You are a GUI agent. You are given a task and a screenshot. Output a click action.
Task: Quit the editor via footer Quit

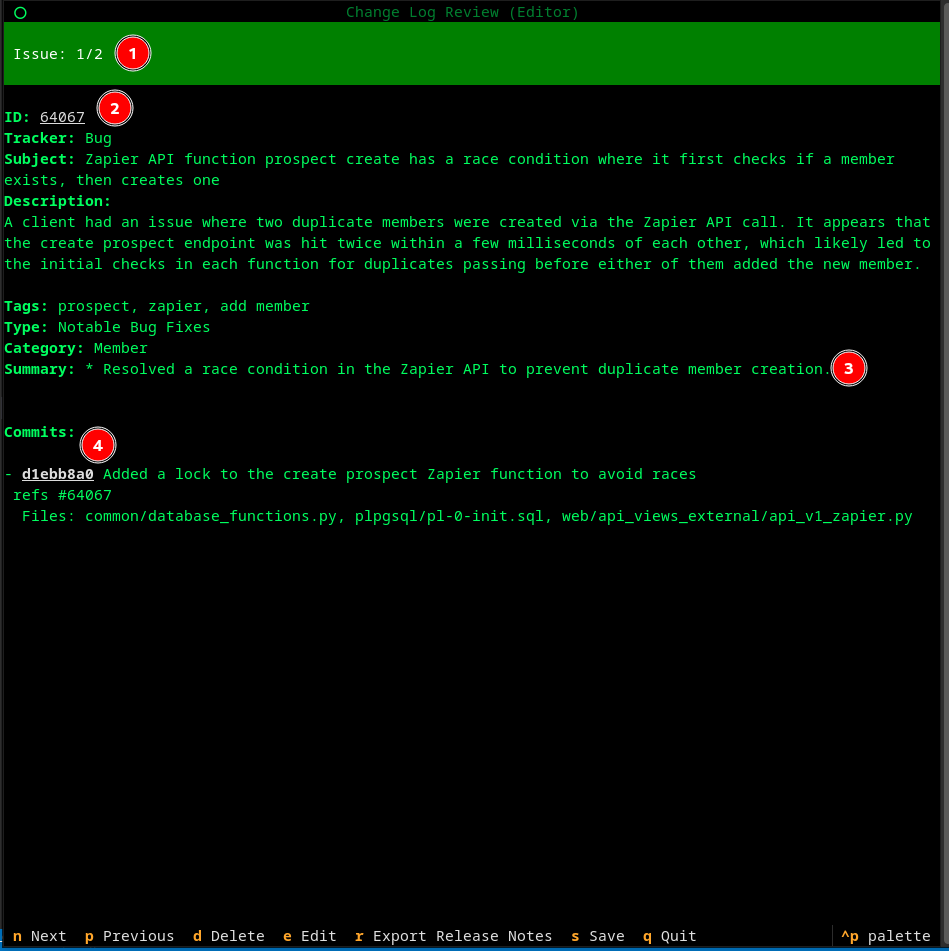(669, 936)
